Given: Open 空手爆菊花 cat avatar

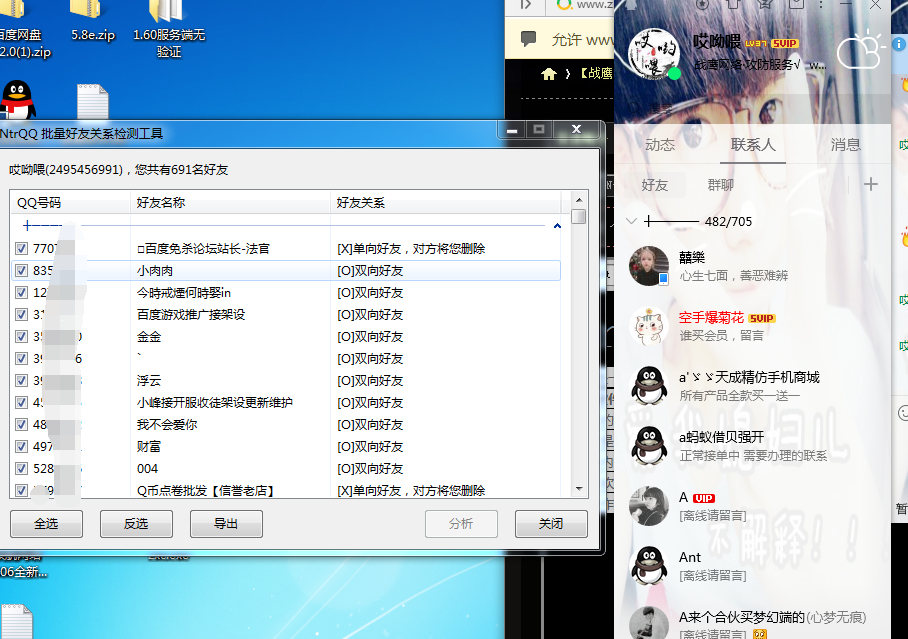Looking at the screenshot, I should [649, 326].
